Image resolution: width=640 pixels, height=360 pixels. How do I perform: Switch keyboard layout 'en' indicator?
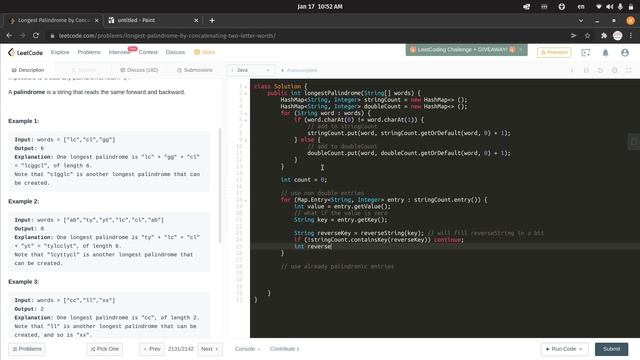581,7
